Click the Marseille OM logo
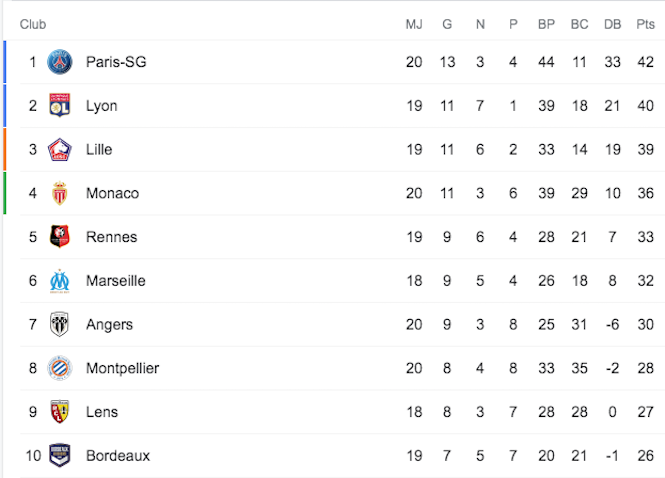 [59, 281]
